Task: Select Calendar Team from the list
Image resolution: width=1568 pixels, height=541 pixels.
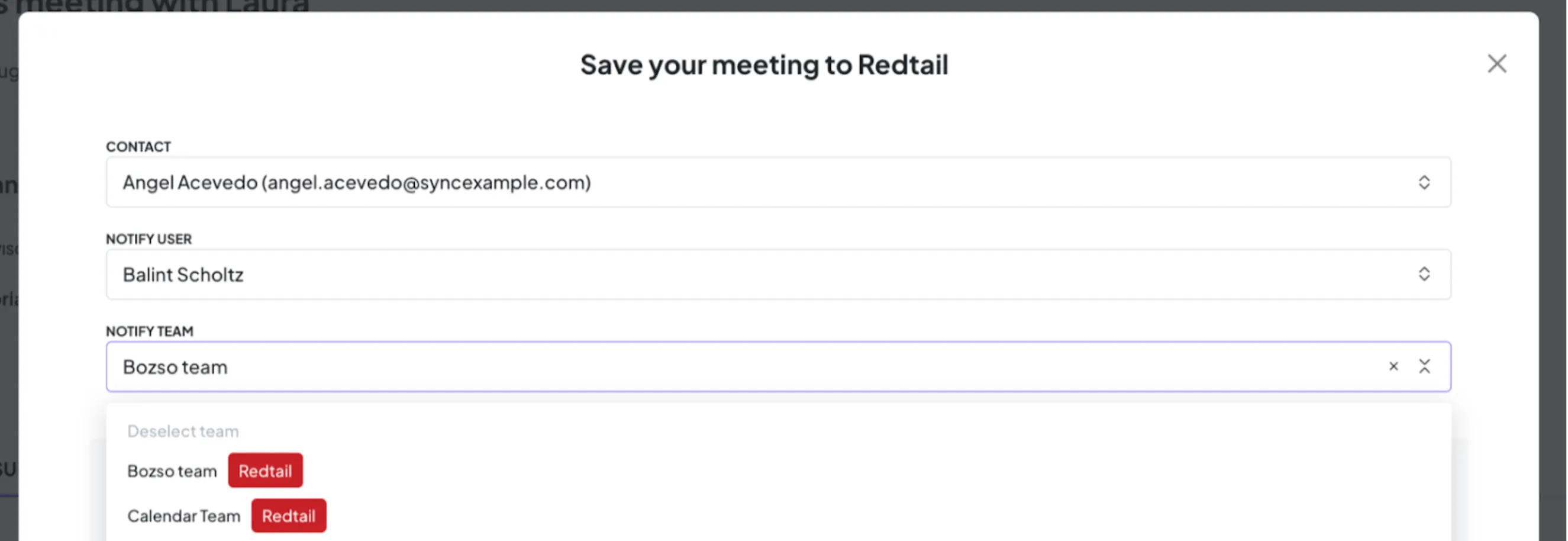Action: [x=184, y=516]
